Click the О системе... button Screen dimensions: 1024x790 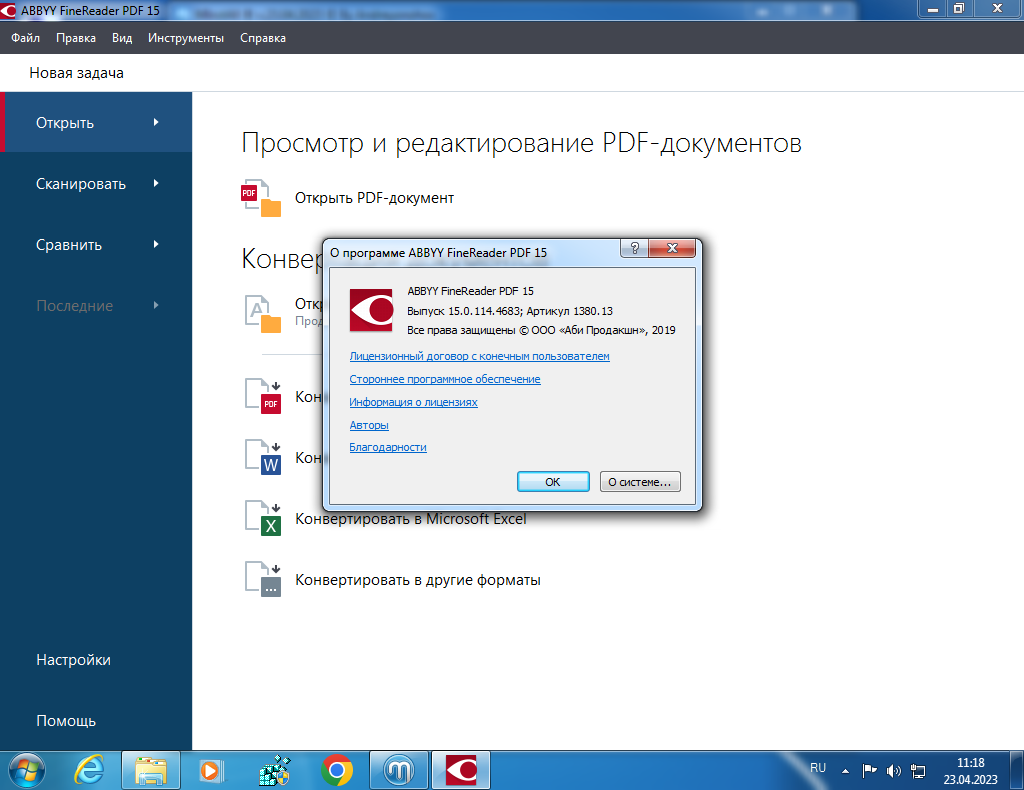(x=640, y=482)
